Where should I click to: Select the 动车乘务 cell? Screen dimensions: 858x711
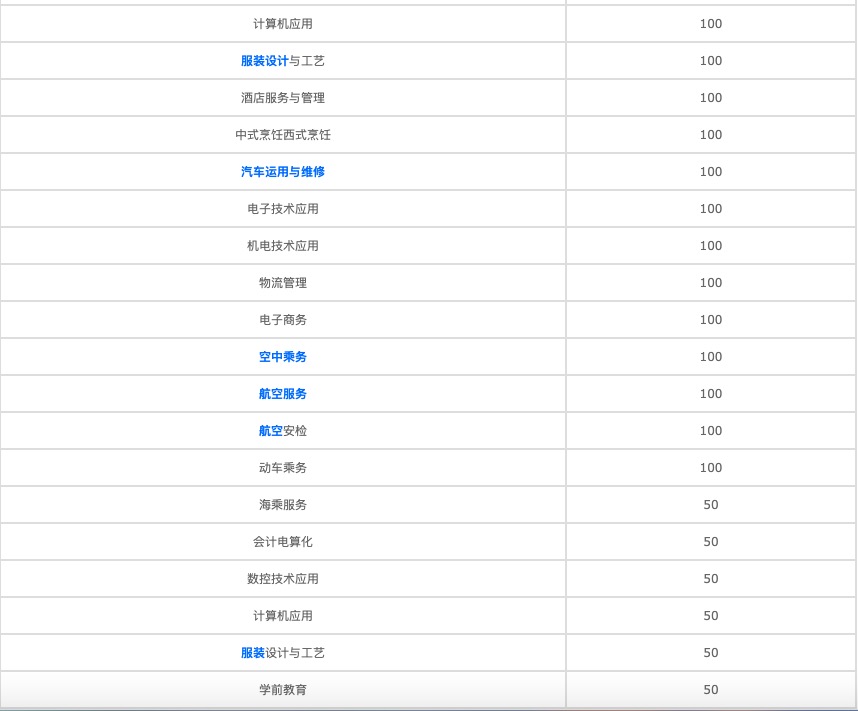click(x=283, y=467)
